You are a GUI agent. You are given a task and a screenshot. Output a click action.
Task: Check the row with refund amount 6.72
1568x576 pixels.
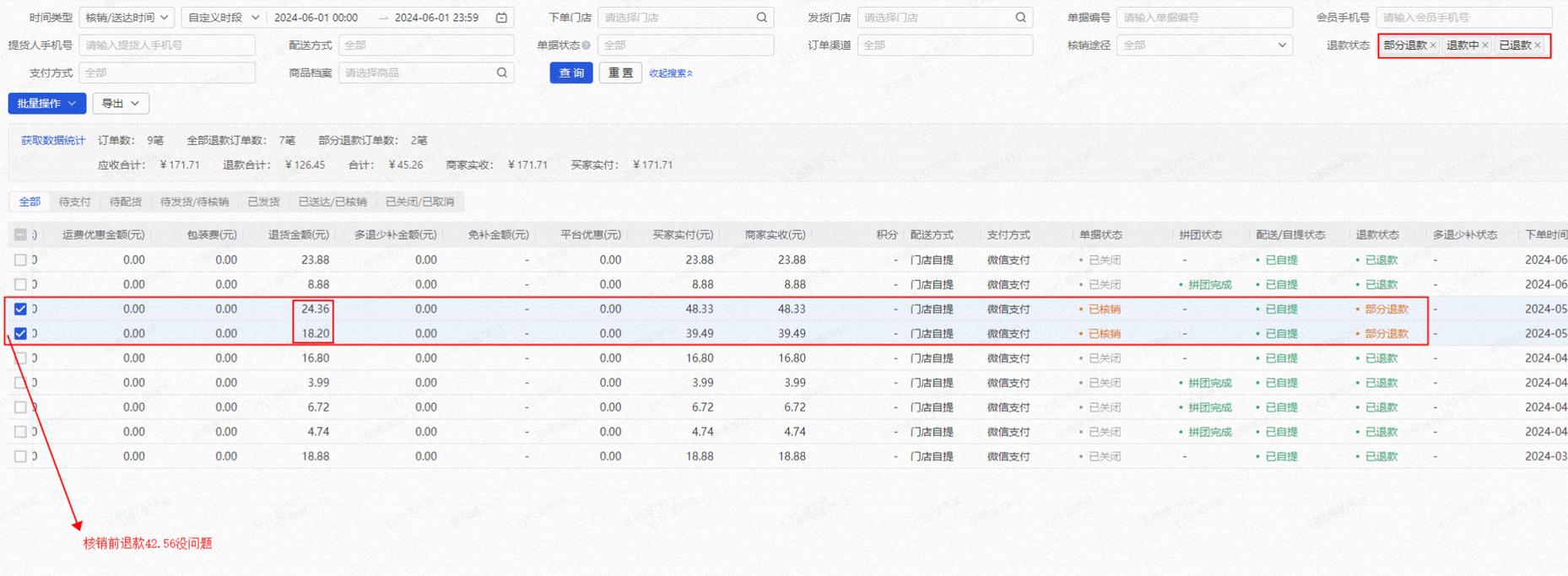(20, 407)
